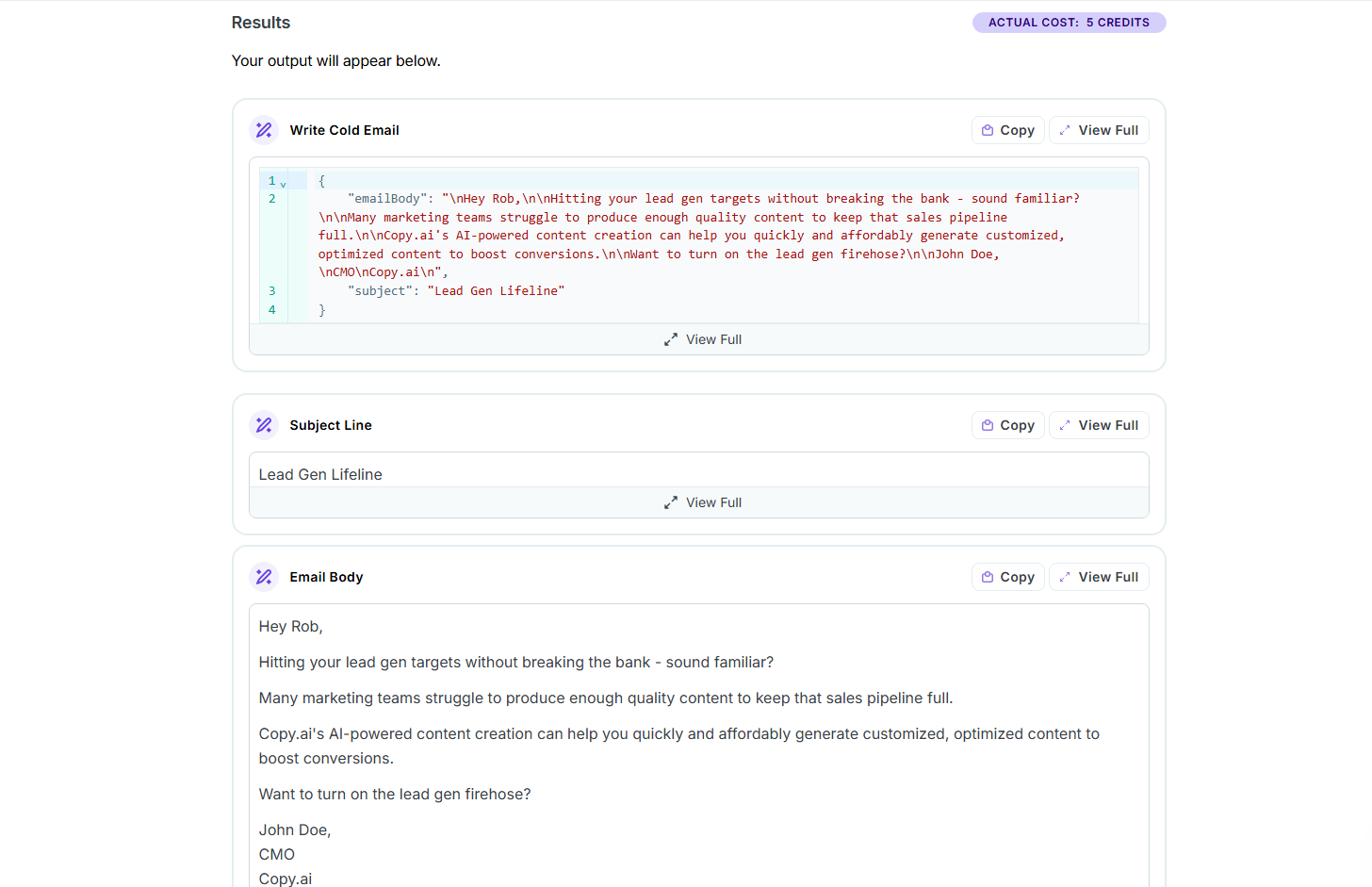Image resolution: width=1372 pixels, height=887 pixels.
Task: Open View Full for Write Cold Email header
Action: tap(1099, 130)
